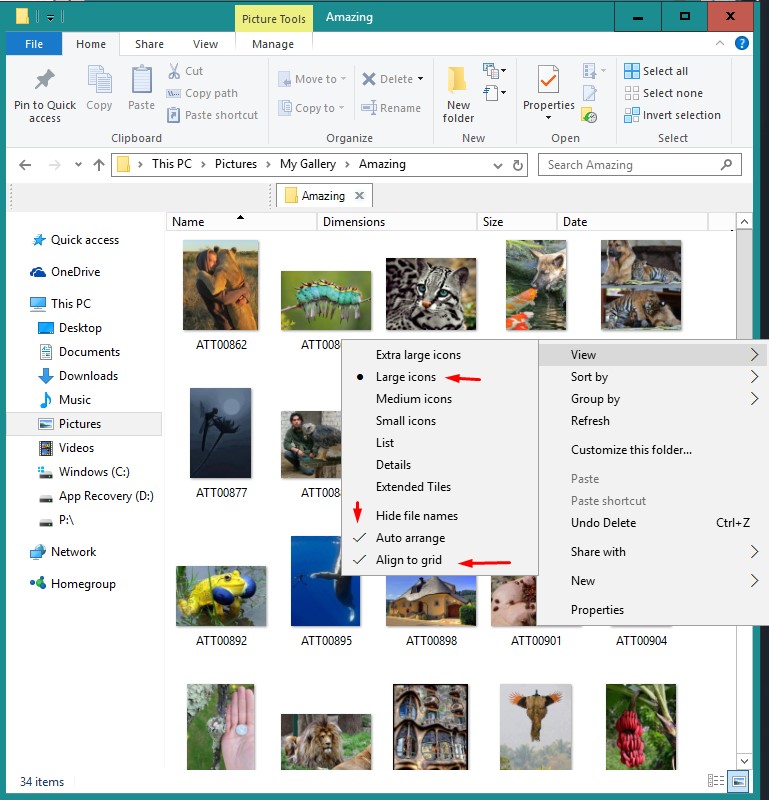Expand the Sort by submenu
This screenshot has width=769, height=800.
pos(653,377)
